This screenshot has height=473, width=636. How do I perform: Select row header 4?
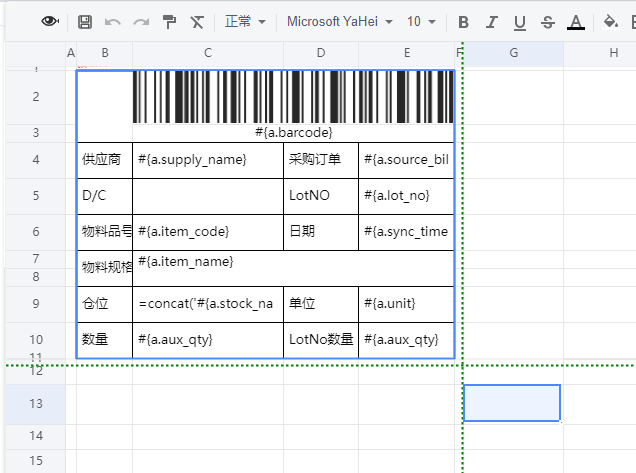[x=36, y=160]
